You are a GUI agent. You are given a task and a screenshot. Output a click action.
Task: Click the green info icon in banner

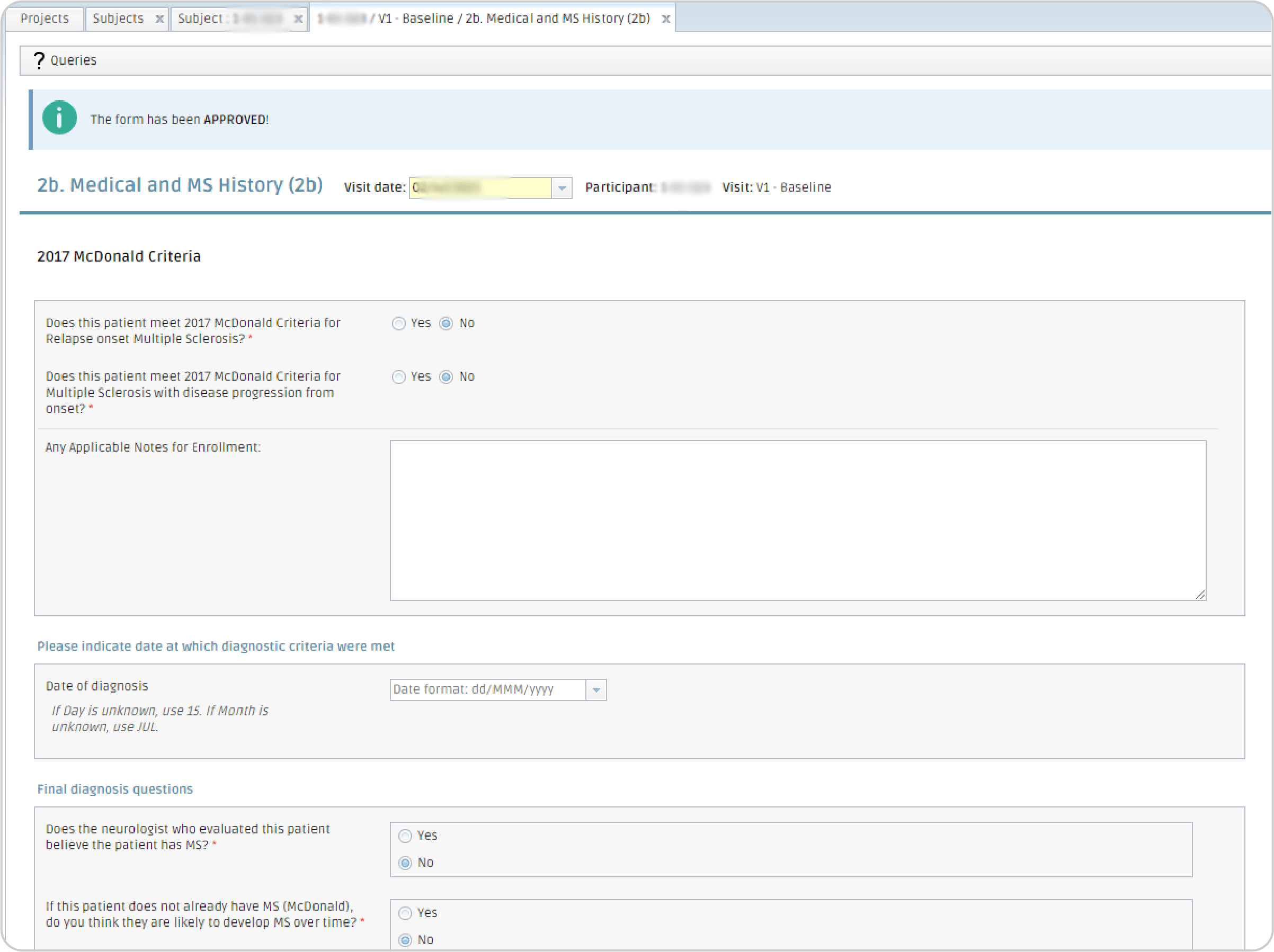[59, 118]
